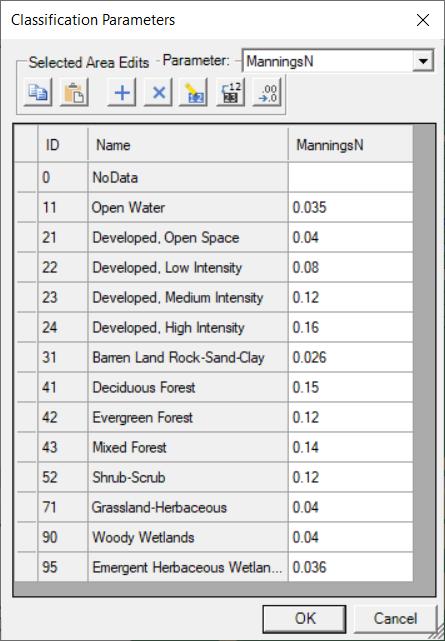Edit the 0.036 MannингsN value
Image resolution: width=445 pixels, height=641 pixels.
(x=351, y=567)
